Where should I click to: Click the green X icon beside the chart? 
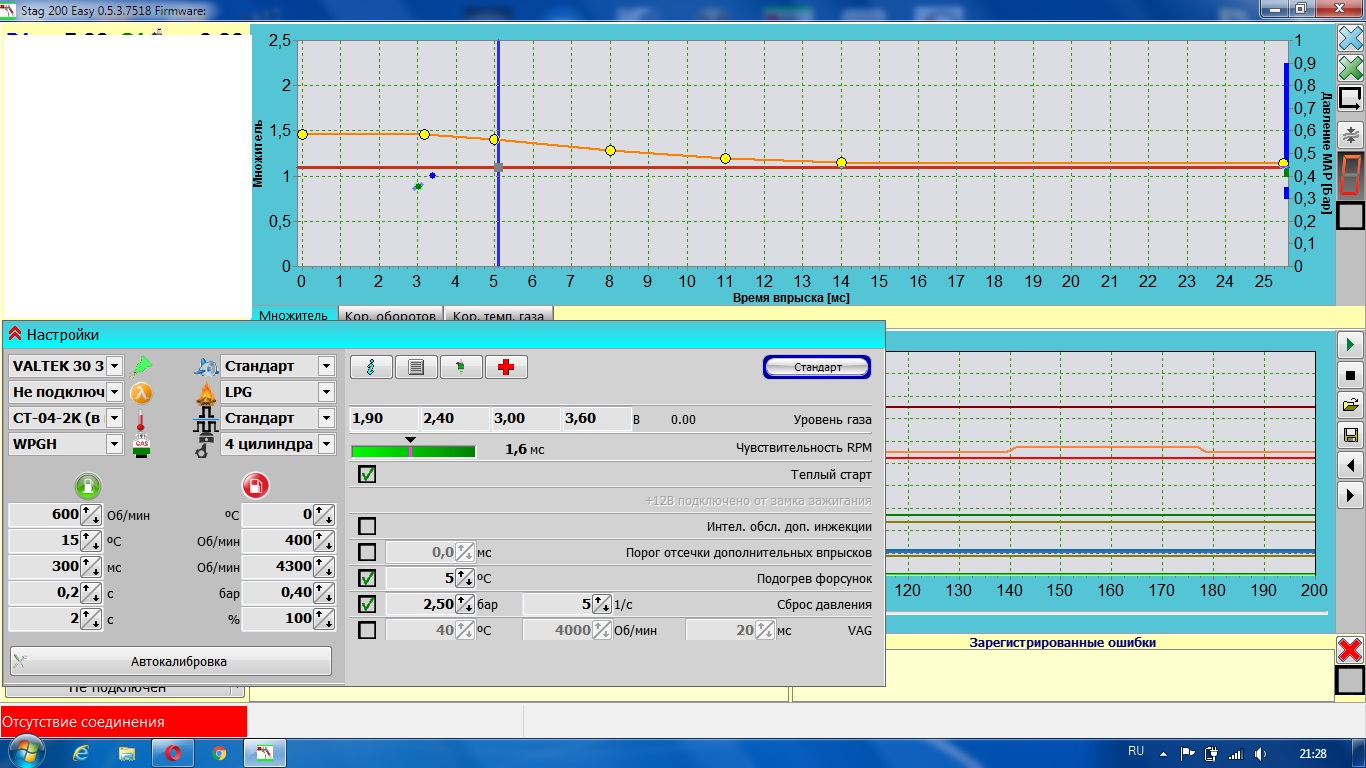coord(1350,68)
